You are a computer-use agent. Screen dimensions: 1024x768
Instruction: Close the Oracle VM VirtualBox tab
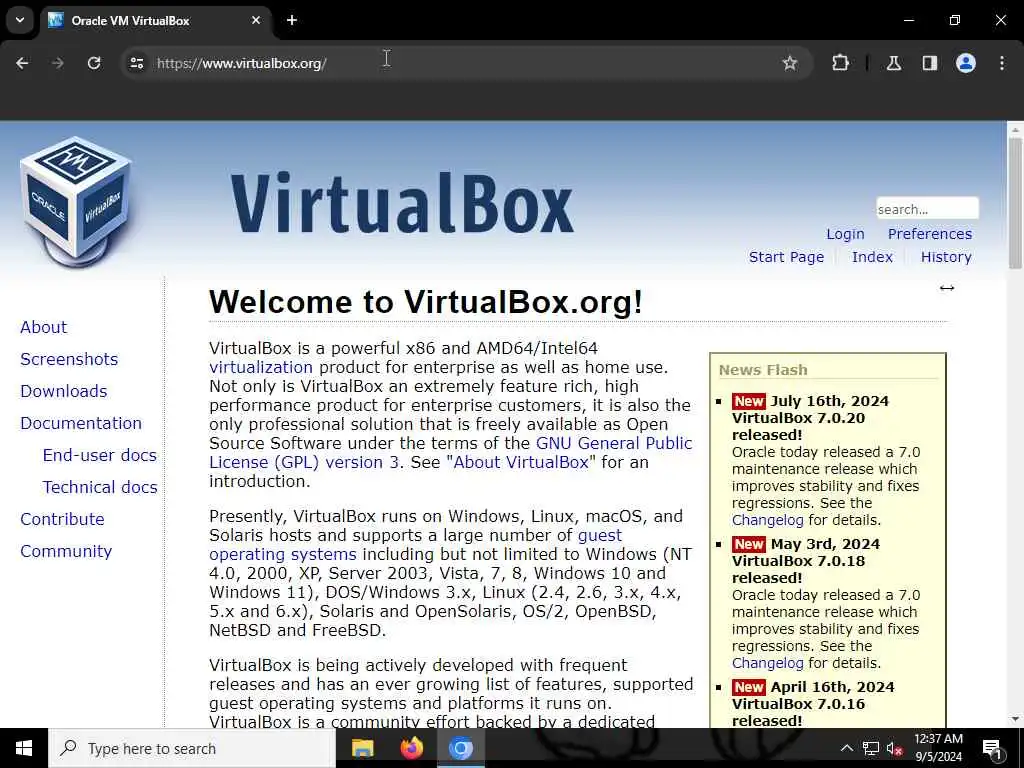(256, 20)
